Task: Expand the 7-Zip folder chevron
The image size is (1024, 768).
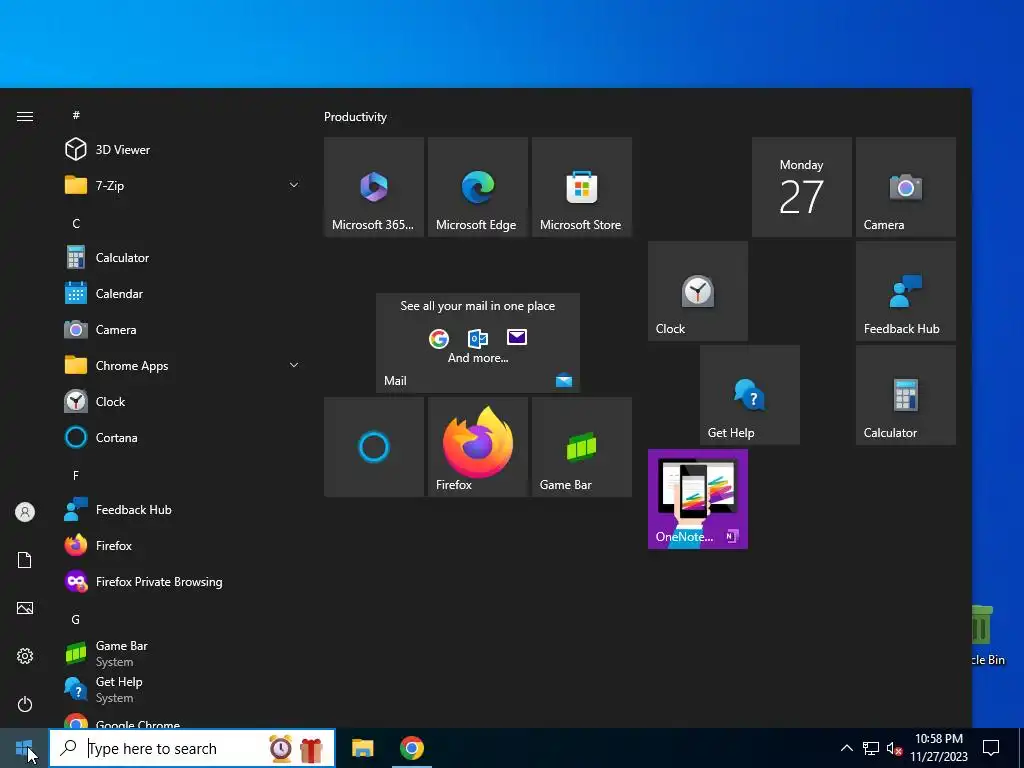Action: coord(294,185)
